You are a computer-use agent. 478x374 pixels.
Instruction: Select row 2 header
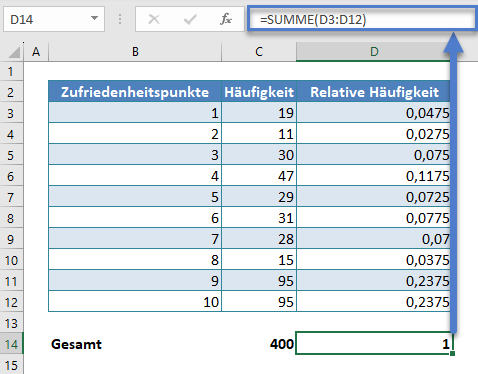pos(11,92)
